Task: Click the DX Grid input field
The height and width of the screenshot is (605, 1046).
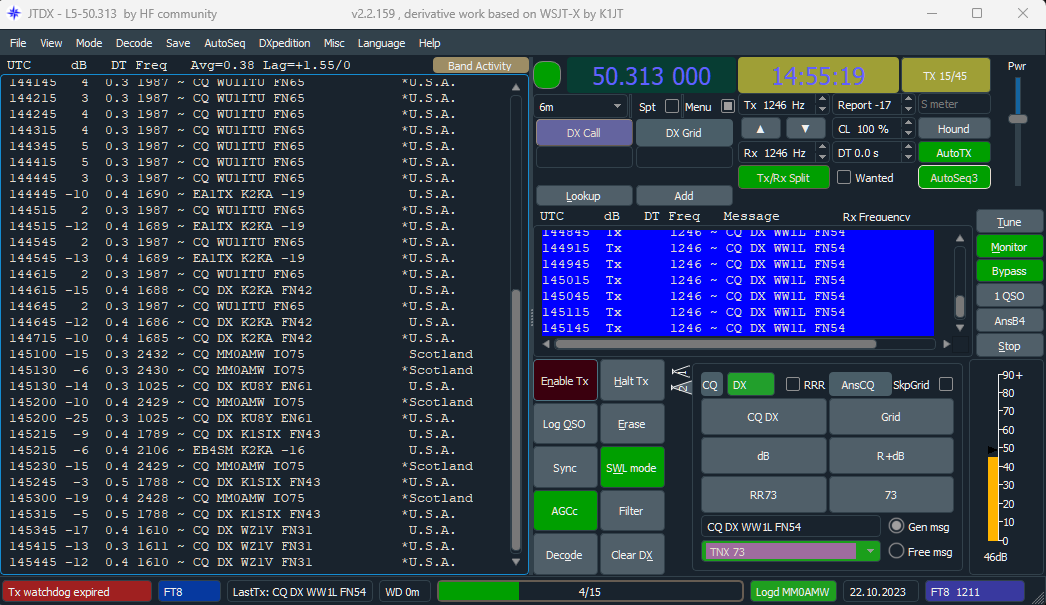Action: 684,158
